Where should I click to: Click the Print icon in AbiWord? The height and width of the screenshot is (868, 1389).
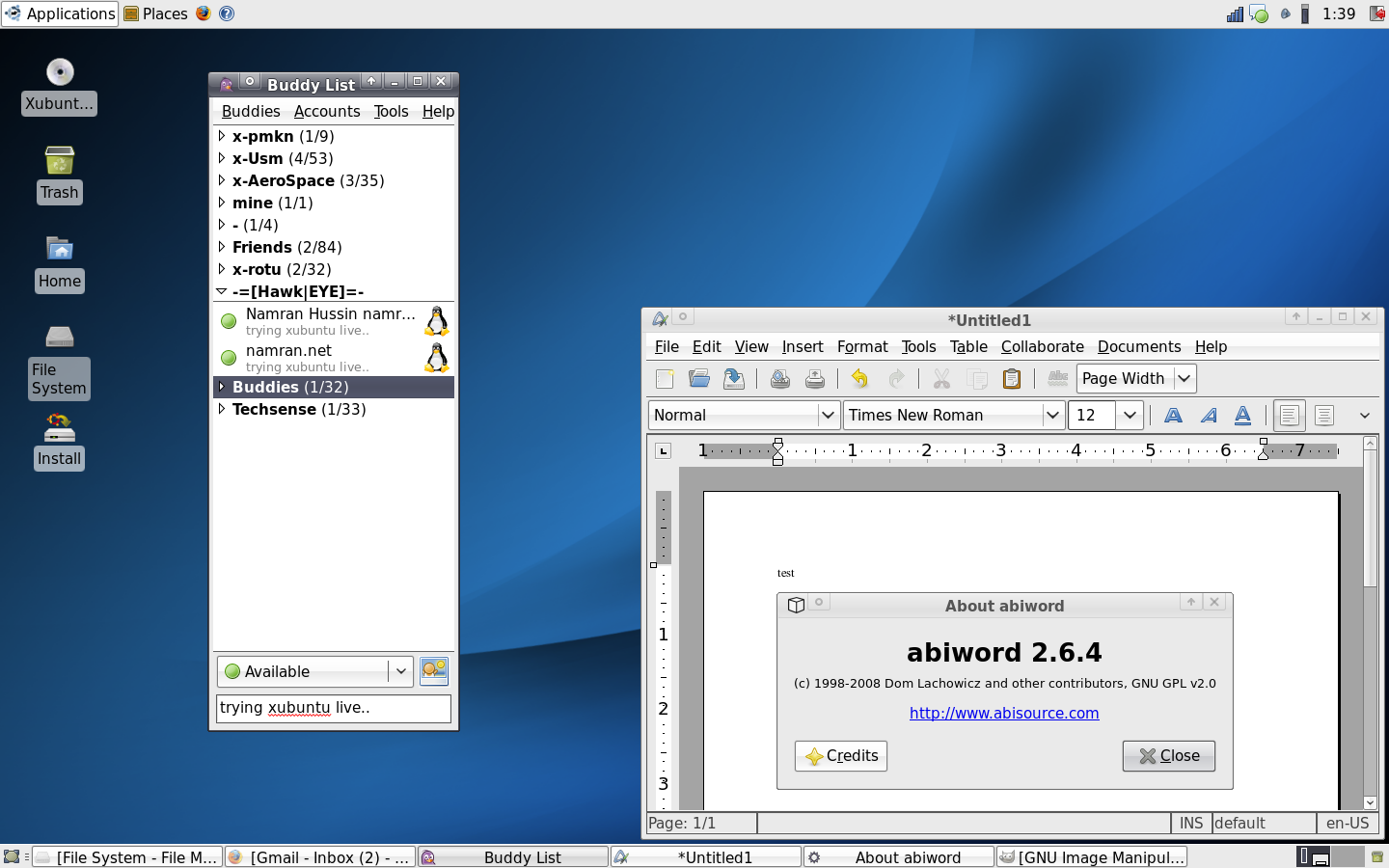(x=815, y=379)
